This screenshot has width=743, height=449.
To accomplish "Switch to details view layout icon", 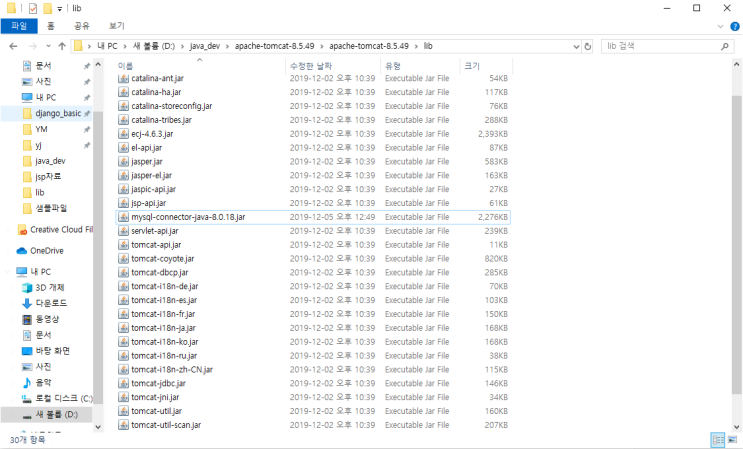I will point(718,440).
